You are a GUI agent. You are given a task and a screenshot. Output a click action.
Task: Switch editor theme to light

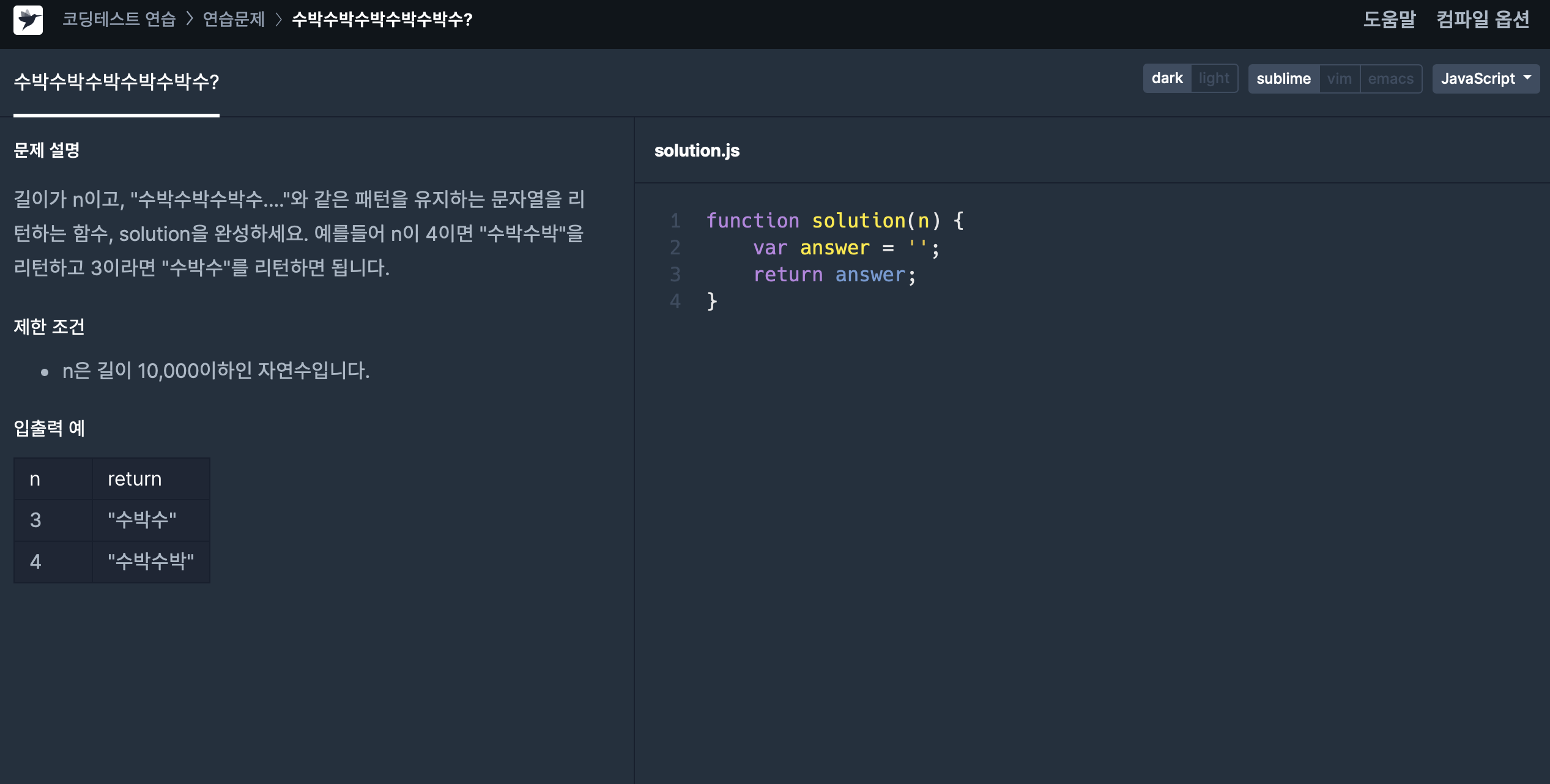[1214, 78]
